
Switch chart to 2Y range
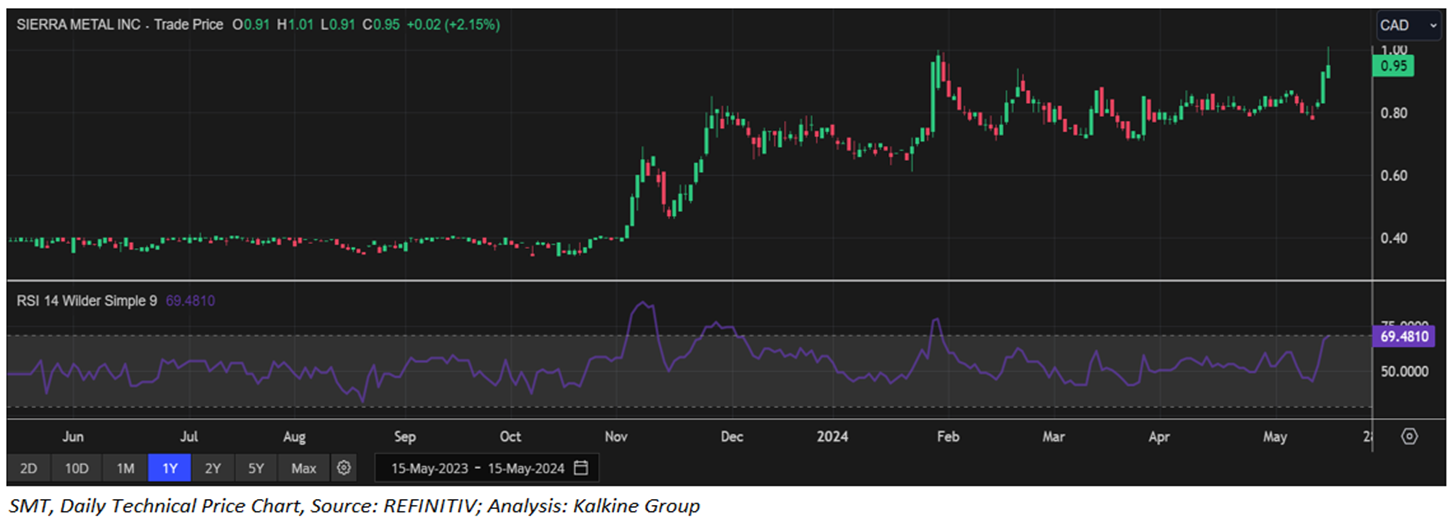pyautogui.click(x=212, y=468)
